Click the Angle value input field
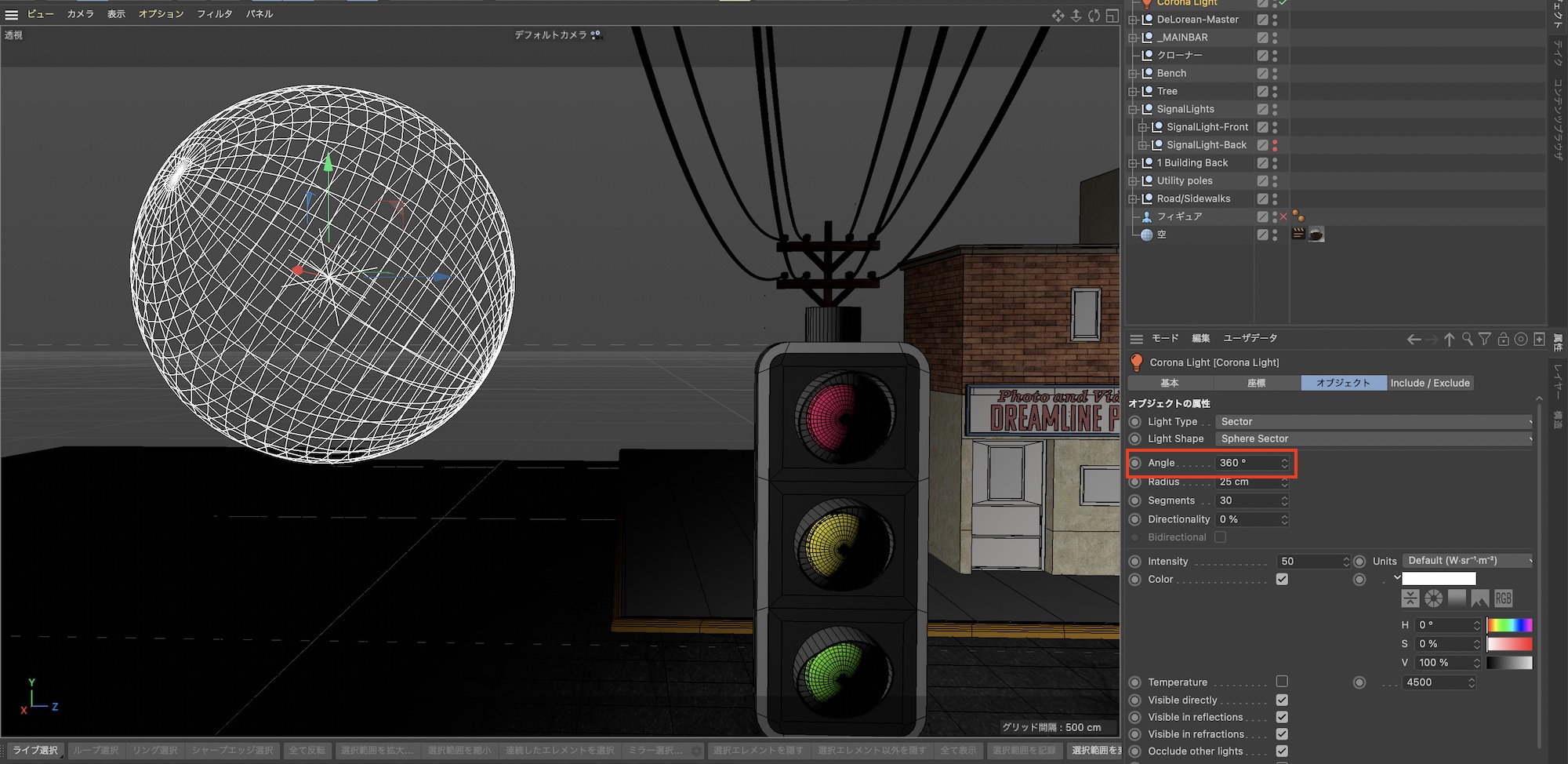Image resolution: width=1568 pixels, height=764 pixels. point(1247,463)
